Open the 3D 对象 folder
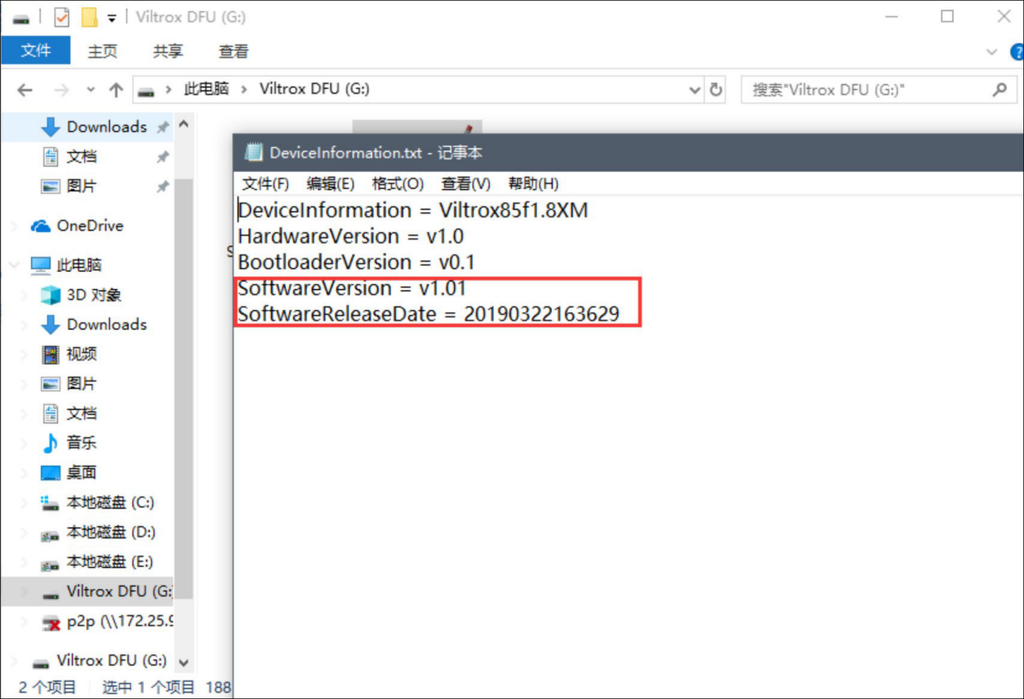This screenshot has width=1024, height=699. tap(93, 295)
